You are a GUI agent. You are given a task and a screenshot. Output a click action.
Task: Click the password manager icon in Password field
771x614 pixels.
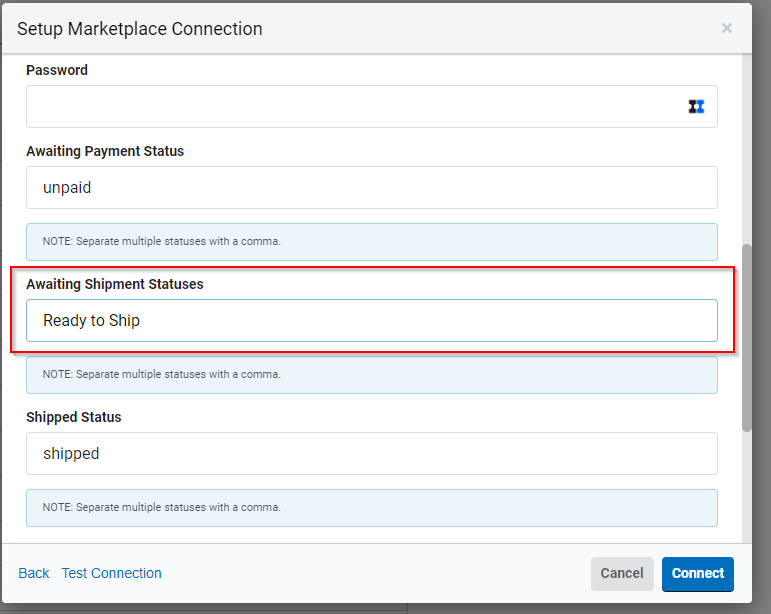pyautogui.click(x=697, y=106)
